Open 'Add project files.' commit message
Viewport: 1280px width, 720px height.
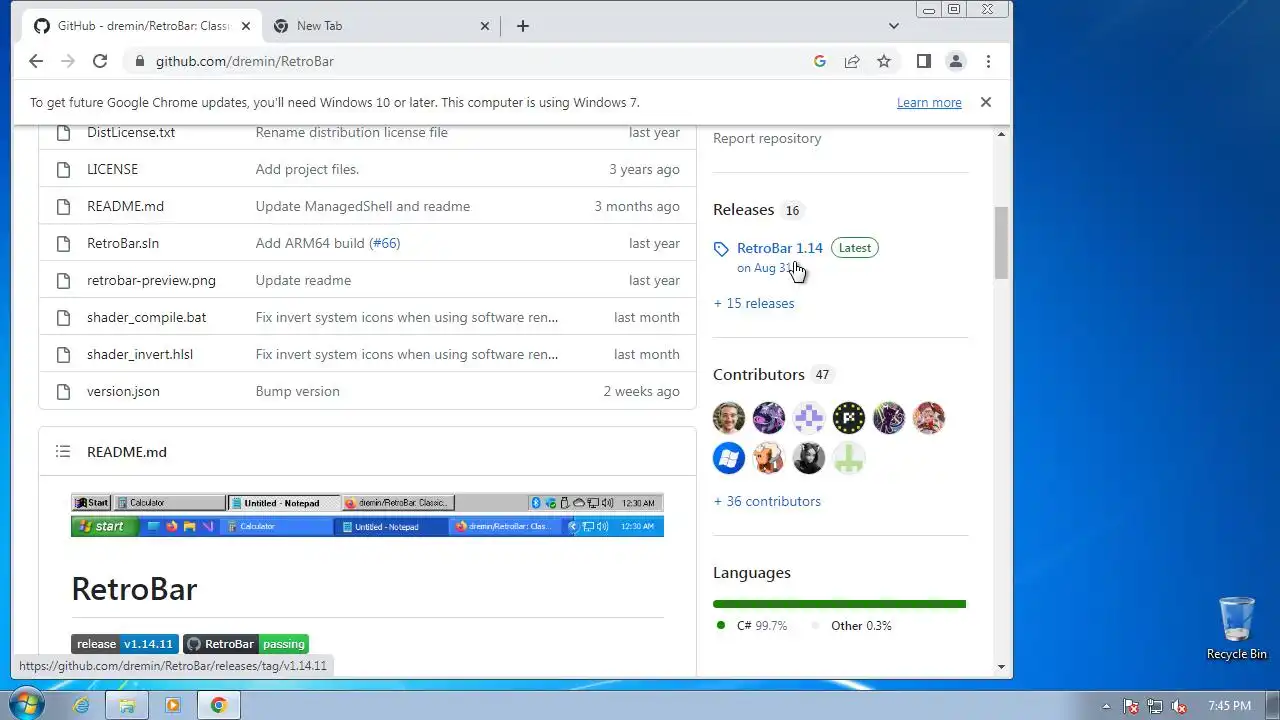tap(307, 169)
